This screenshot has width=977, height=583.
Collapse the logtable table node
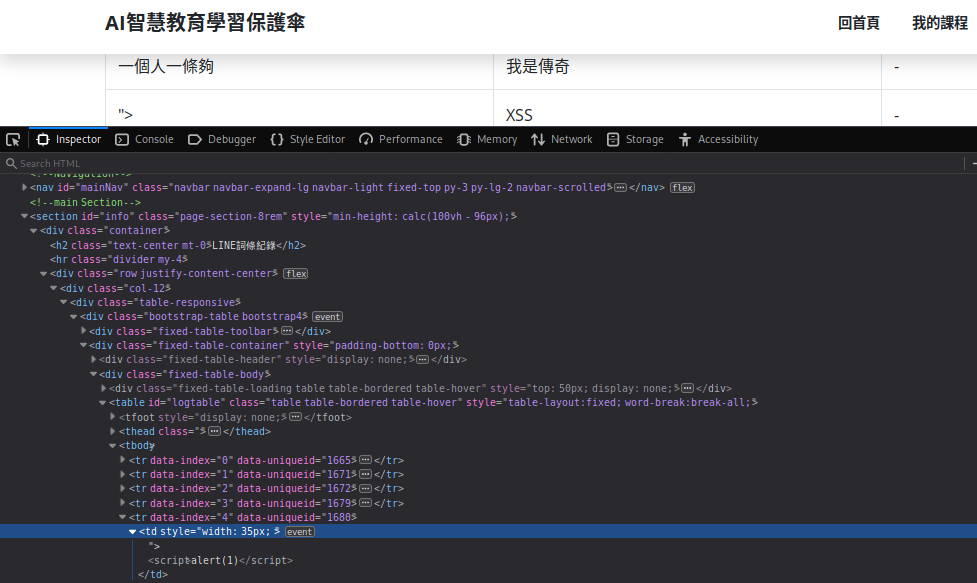(103, 402)
